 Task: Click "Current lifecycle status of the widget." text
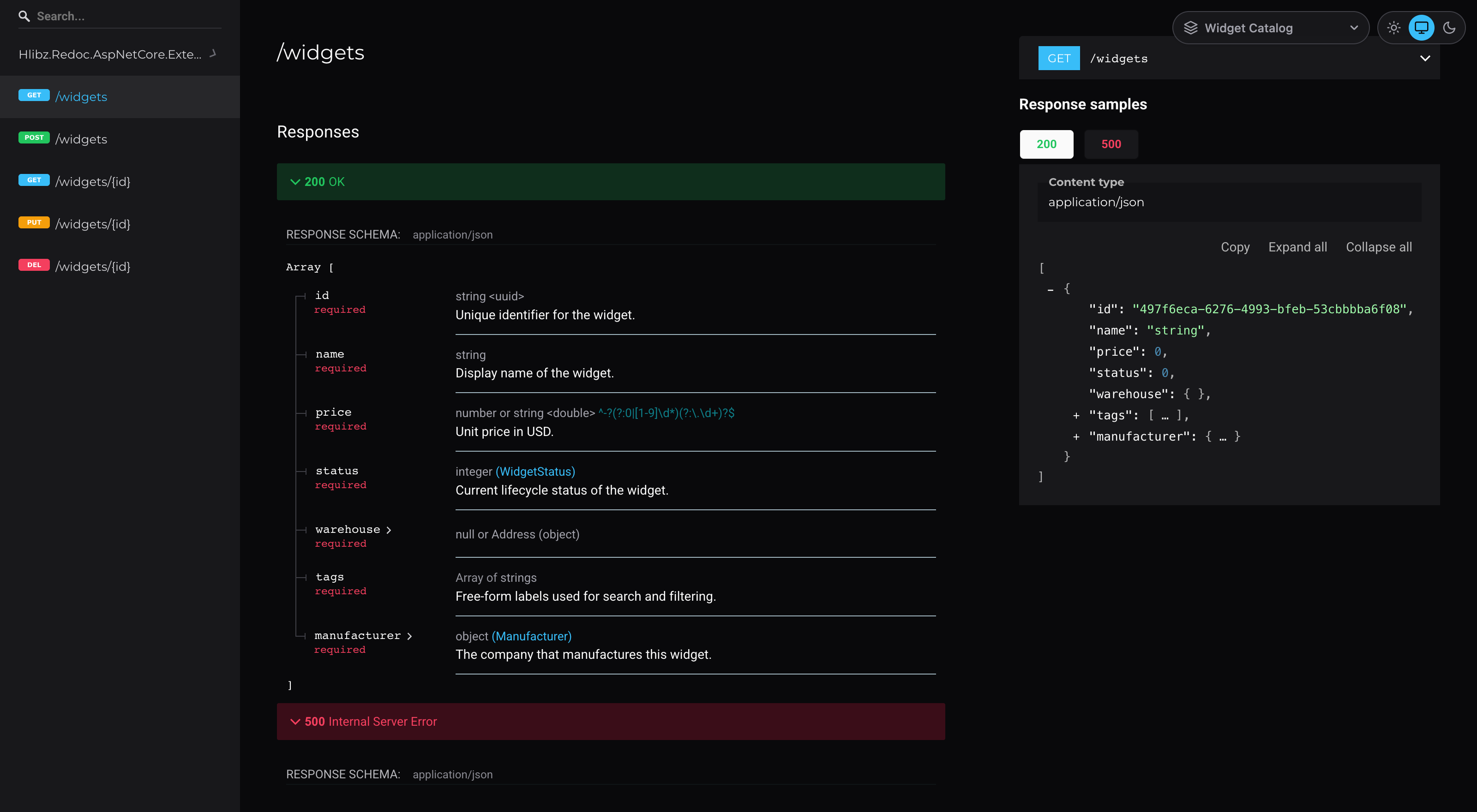pyautogui.click(x=562, y=490)
